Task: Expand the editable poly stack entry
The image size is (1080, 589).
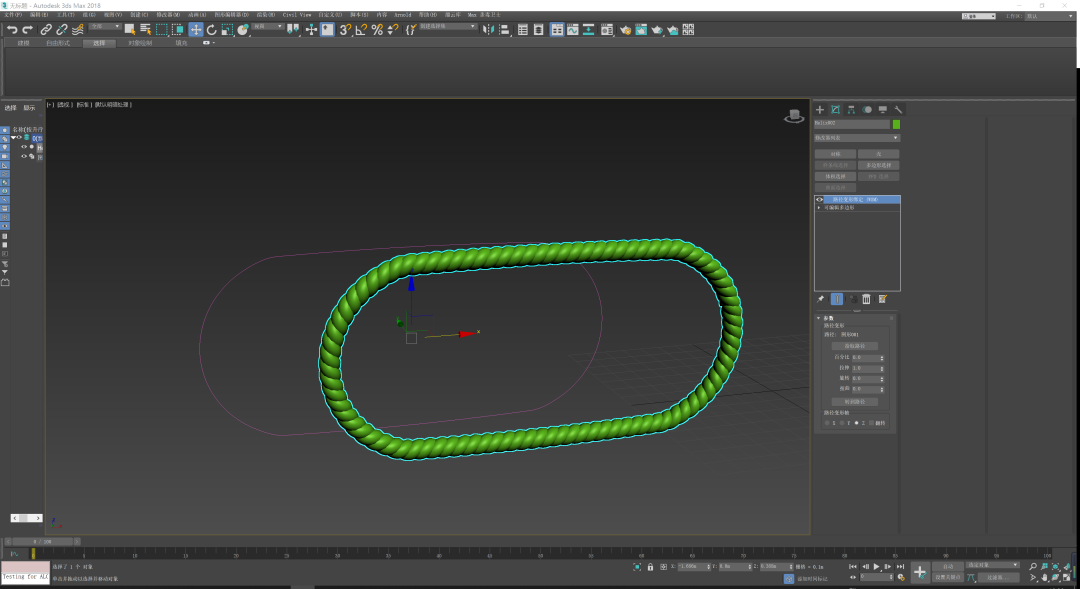Action: click(819, 207)
